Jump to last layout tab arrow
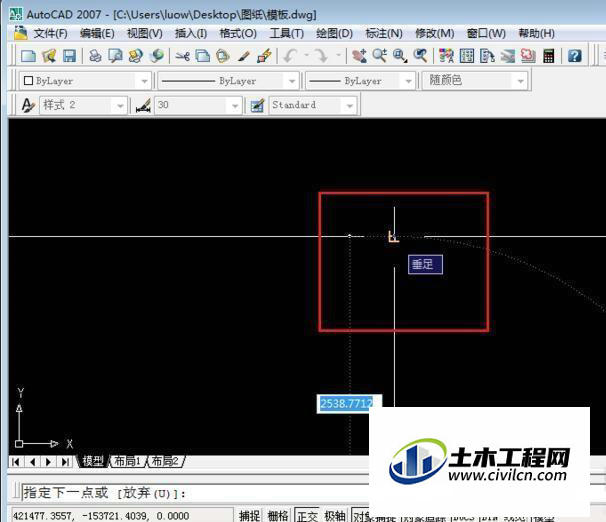Viewport: 606px width, 522px height. click(65, 462)
